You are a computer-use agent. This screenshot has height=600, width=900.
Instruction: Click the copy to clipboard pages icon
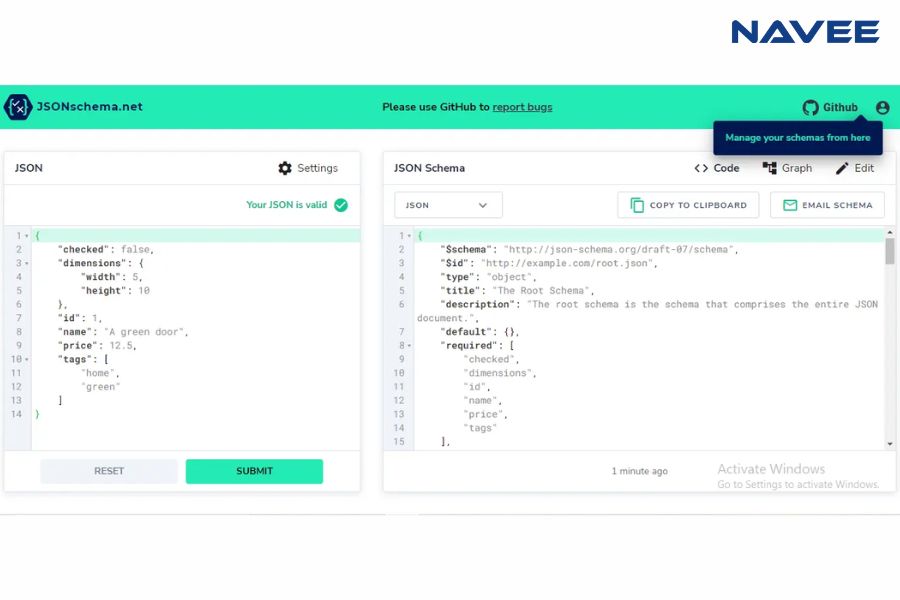637,205
